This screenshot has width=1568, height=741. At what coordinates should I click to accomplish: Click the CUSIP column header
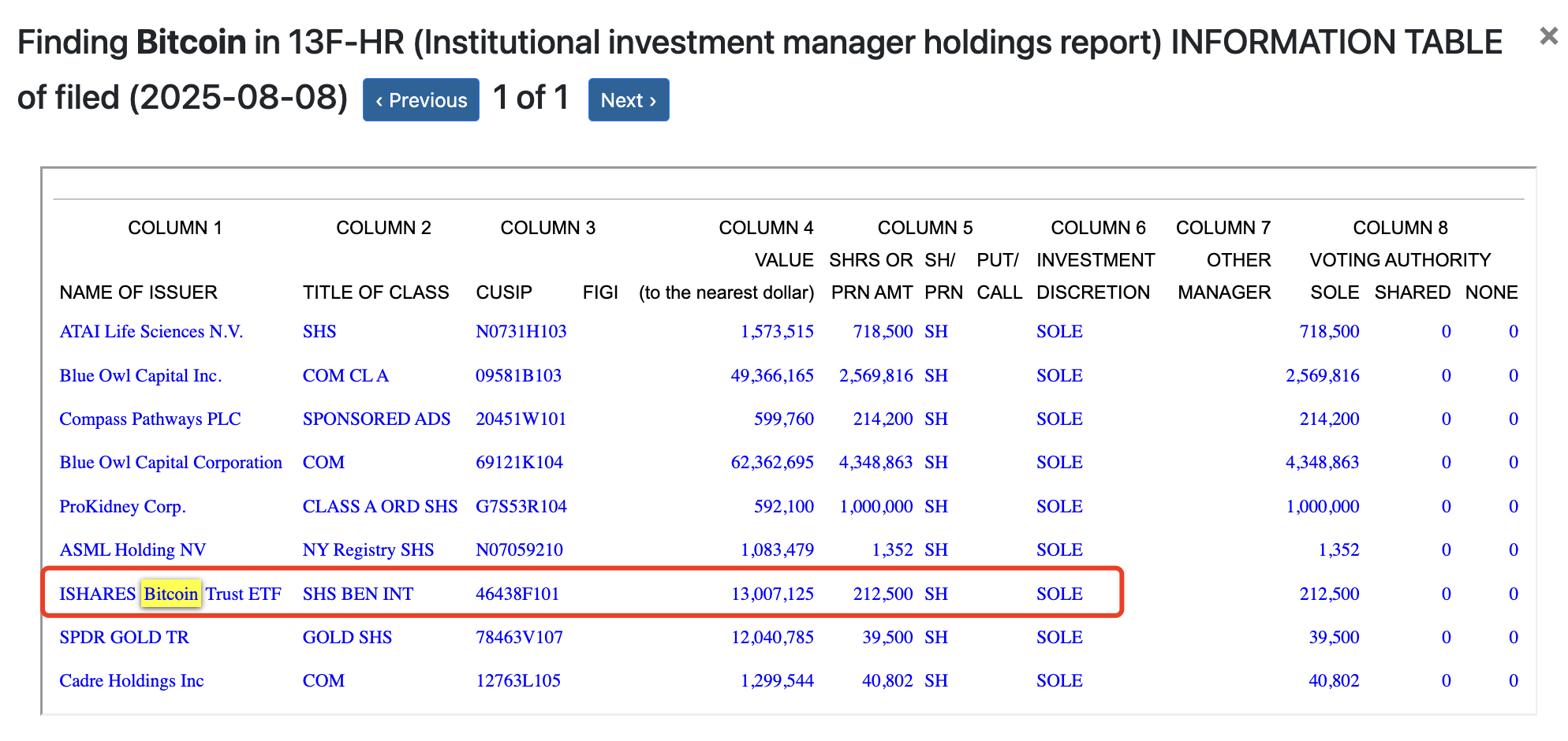(504, 292)
